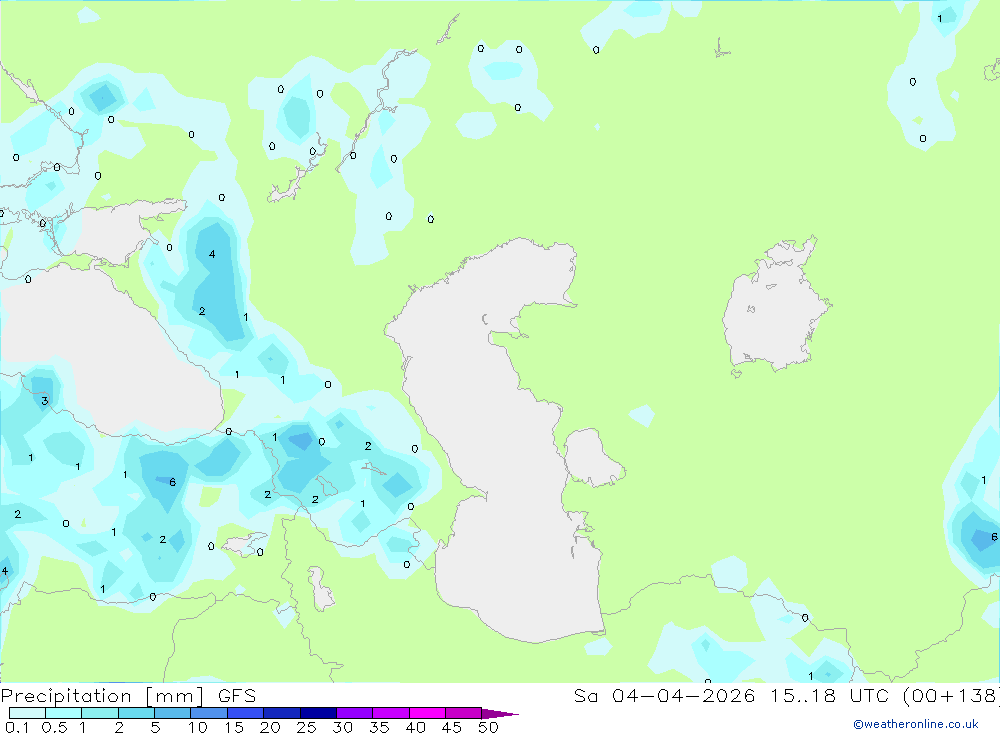Click the '0.1' legend scale label
Screen dimensions: 1000x733
17,727
